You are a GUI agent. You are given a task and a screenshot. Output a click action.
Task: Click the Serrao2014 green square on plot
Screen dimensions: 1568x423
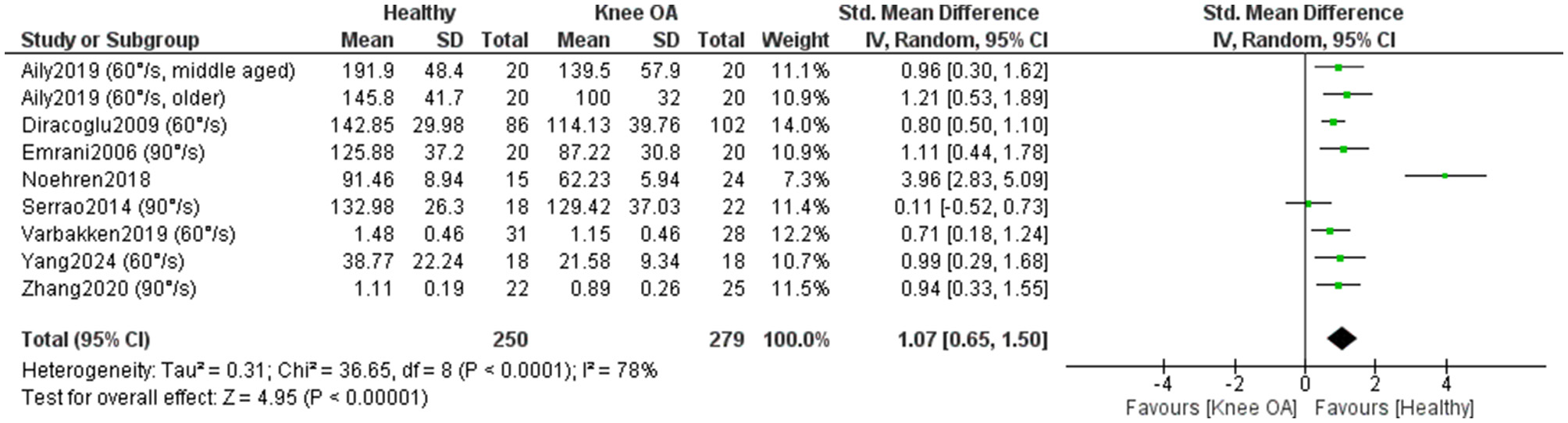coord(1308,204)
